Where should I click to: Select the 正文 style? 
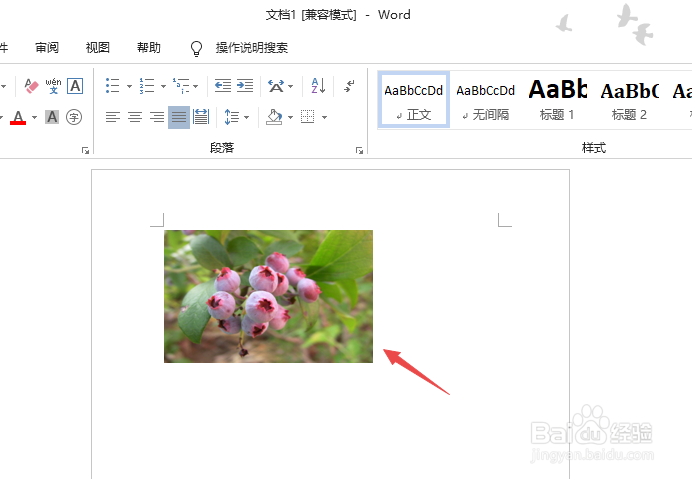point(414,100)
